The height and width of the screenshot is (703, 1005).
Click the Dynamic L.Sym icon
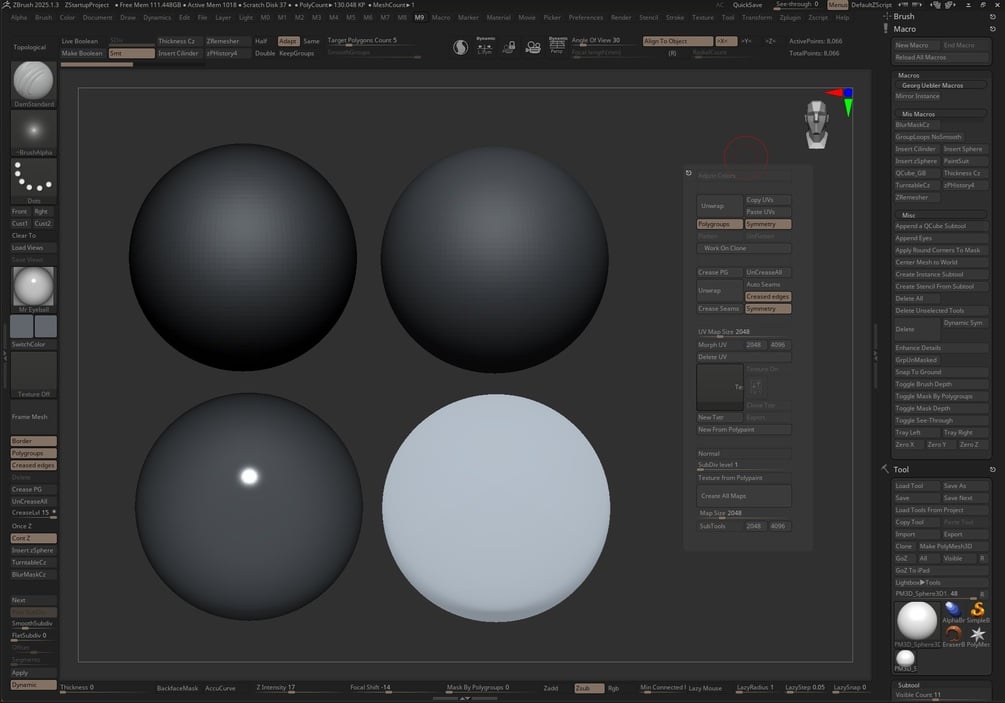tap(485, 45)
